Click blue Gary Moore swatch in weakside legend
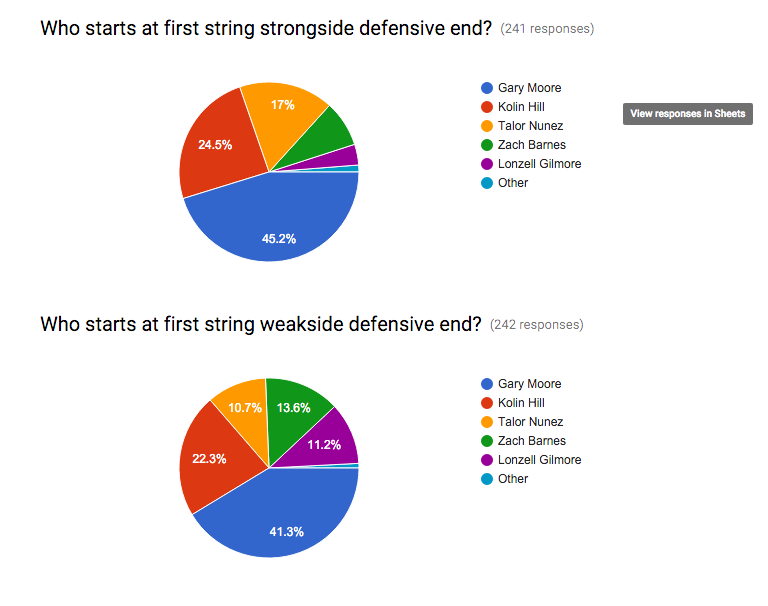768x606 pixels. pos(487,384)
